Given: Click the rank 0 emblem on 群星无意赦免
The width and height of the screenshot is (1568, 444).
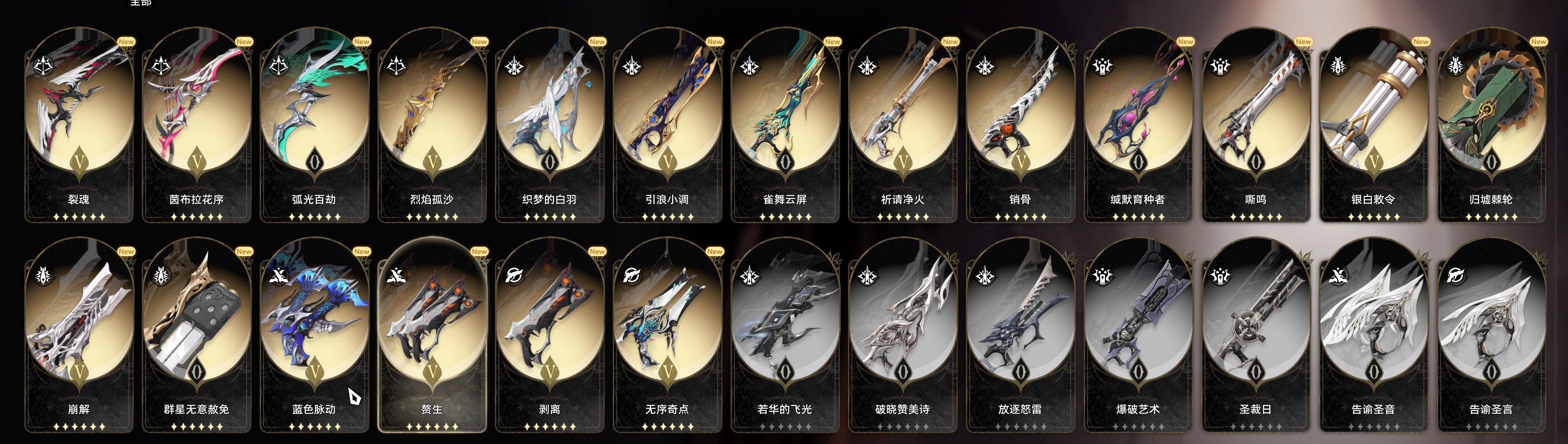Looking at the screenshot, I should [x=197, y=372].
